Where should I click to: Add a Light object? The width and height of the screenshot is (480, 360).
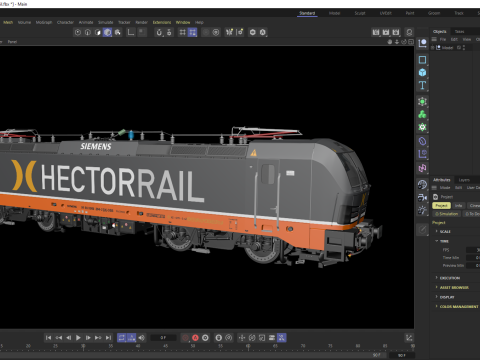point(422,210)
